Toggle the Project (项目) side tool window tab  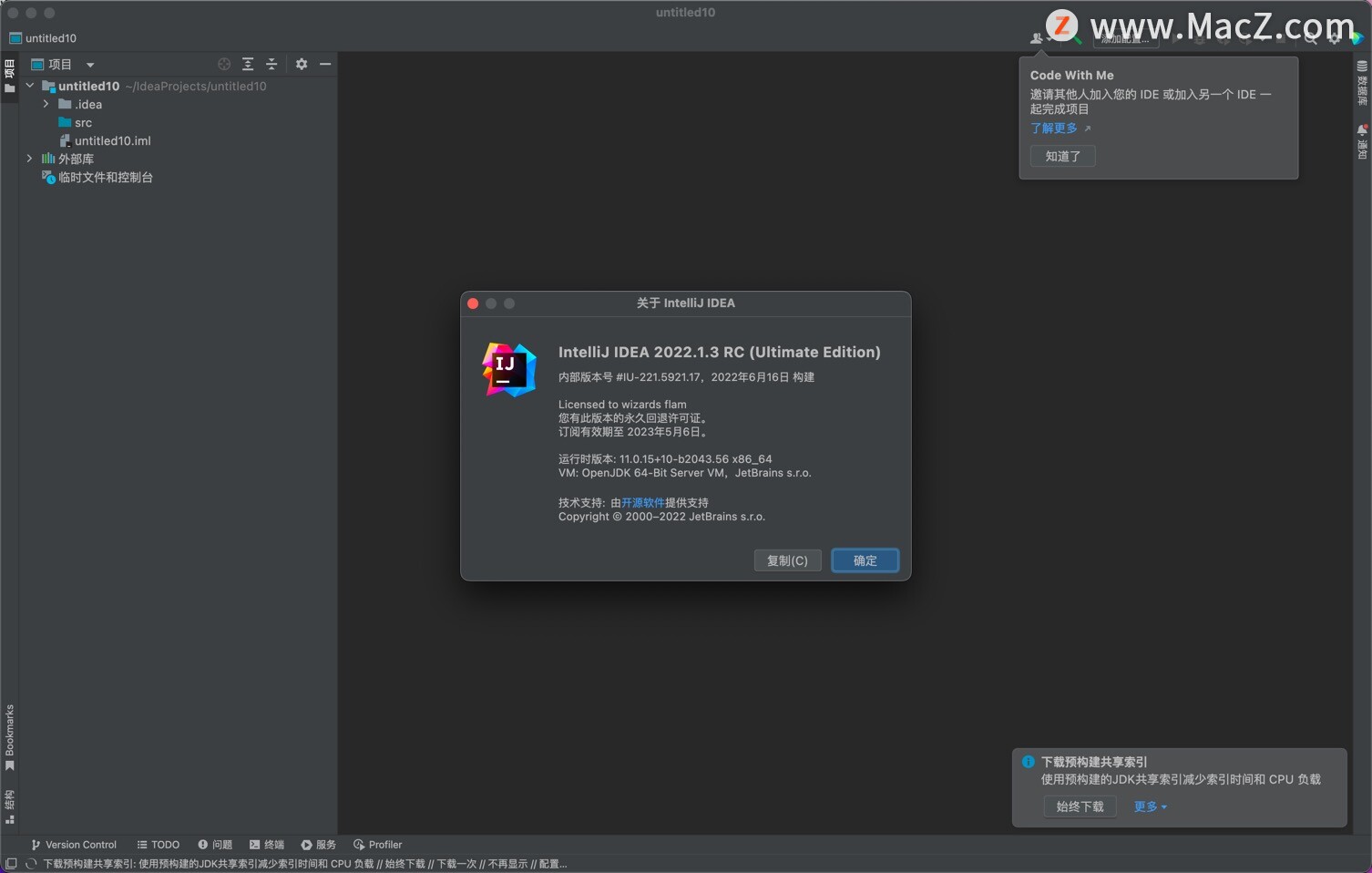9,77
